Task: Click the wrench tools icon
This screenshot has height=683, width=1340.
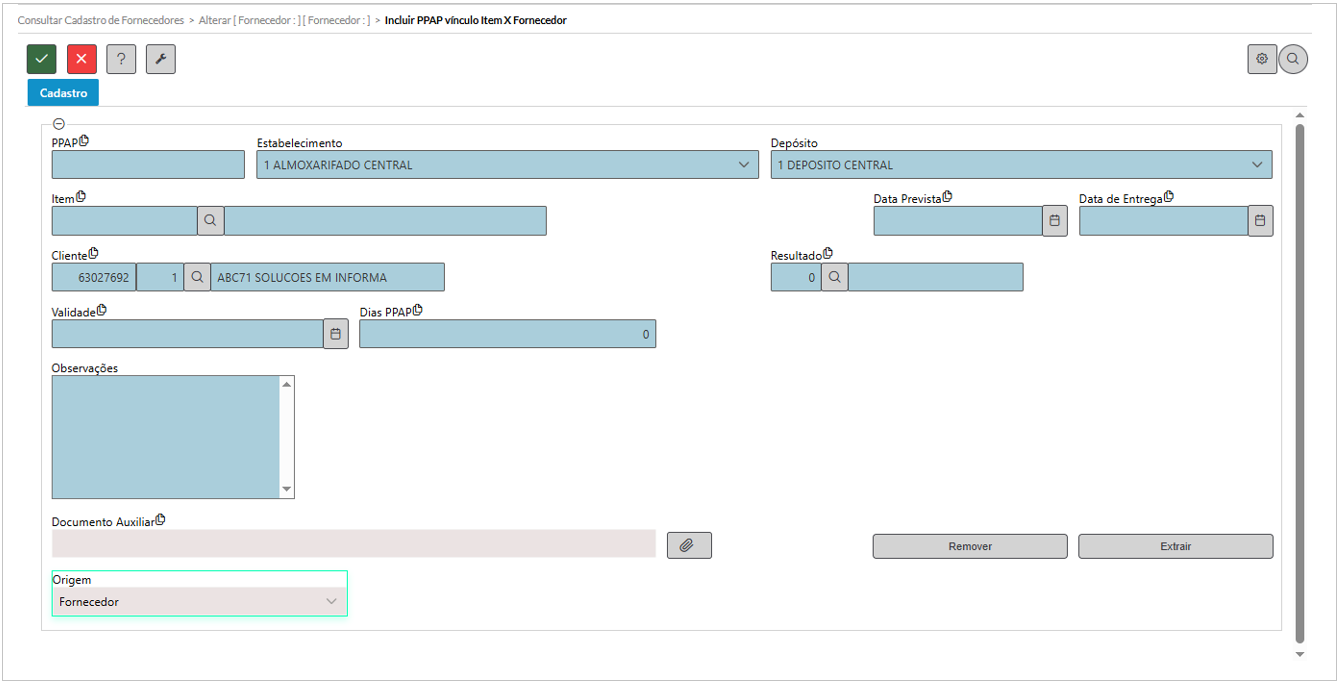Action: [161, 59]
